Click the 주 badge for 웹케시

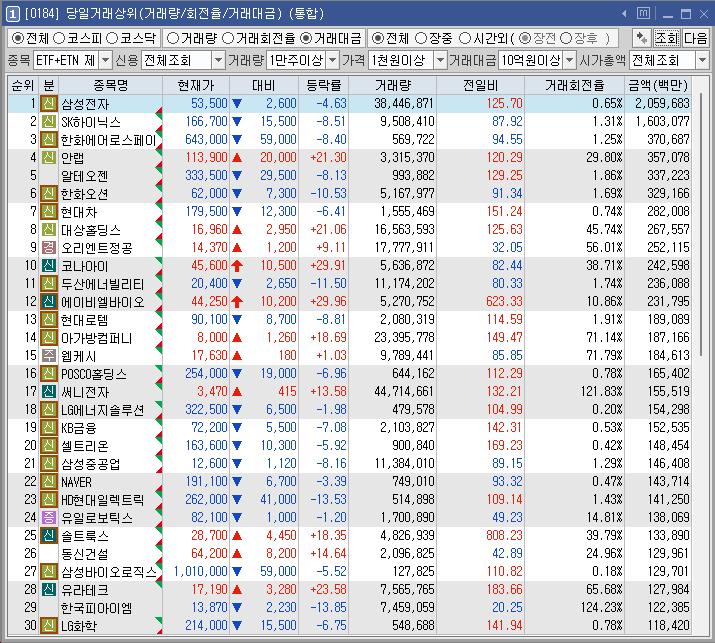48,356
